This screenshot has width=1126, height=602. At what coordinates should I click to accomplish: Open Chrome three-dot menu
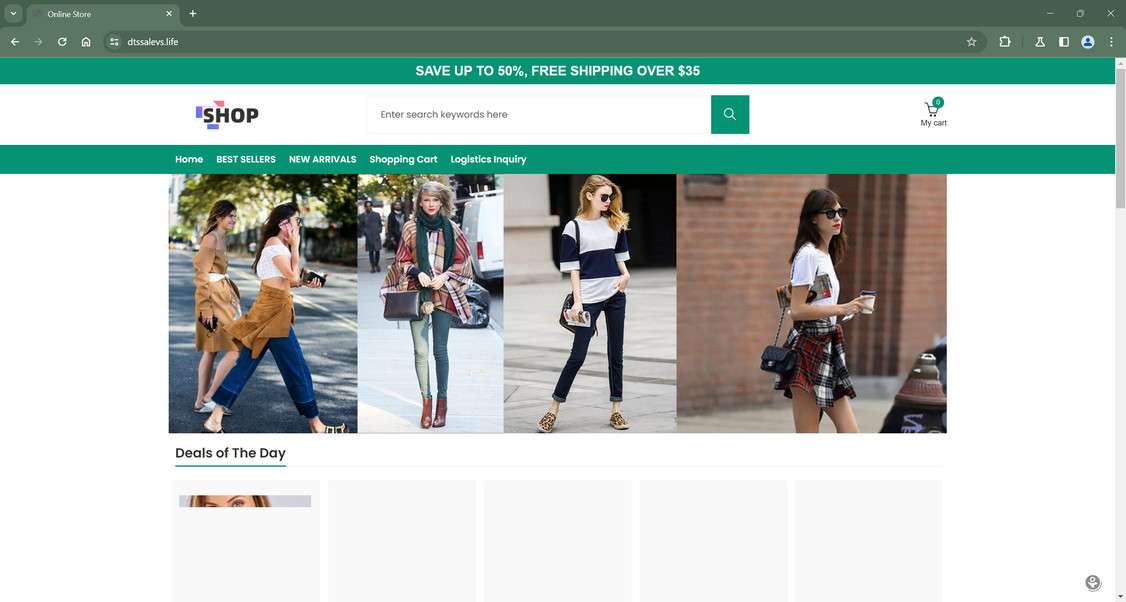pos(1111,42)
